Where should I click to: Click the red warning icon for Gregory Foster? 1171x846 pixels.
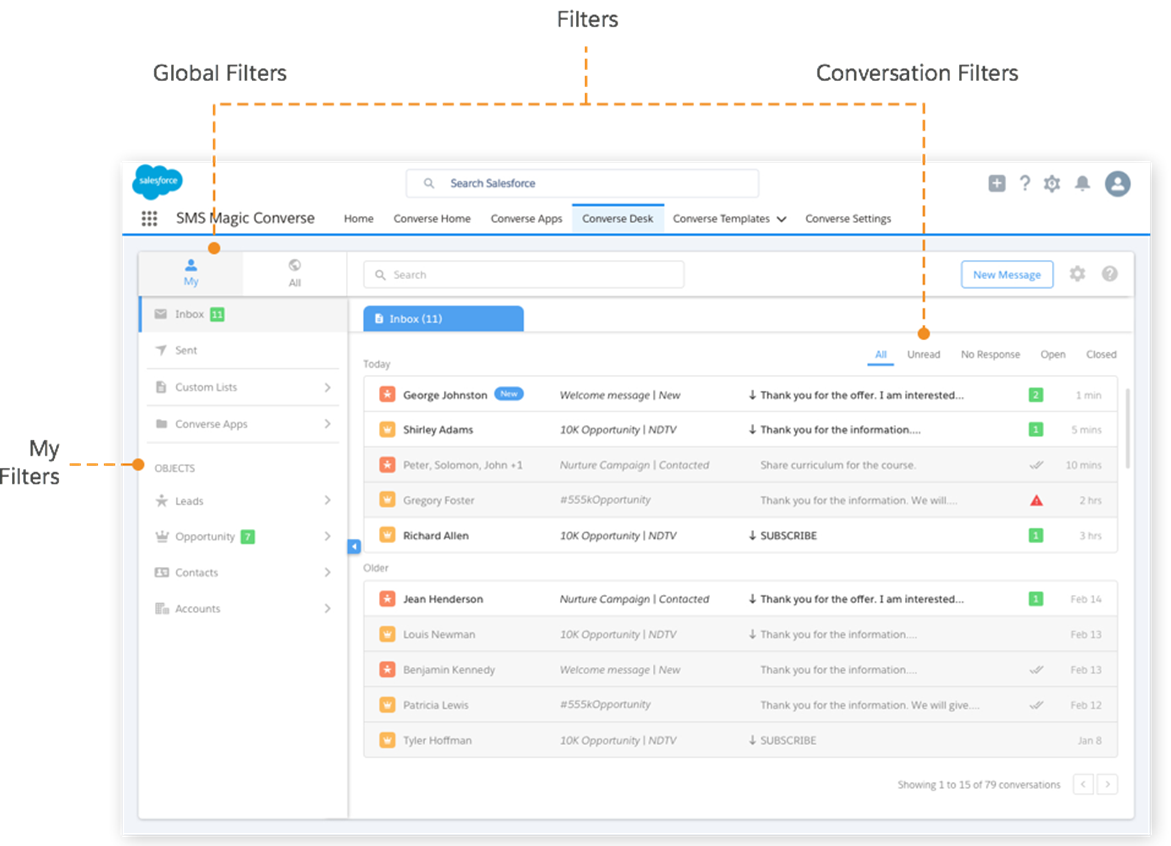point(1036,500)
